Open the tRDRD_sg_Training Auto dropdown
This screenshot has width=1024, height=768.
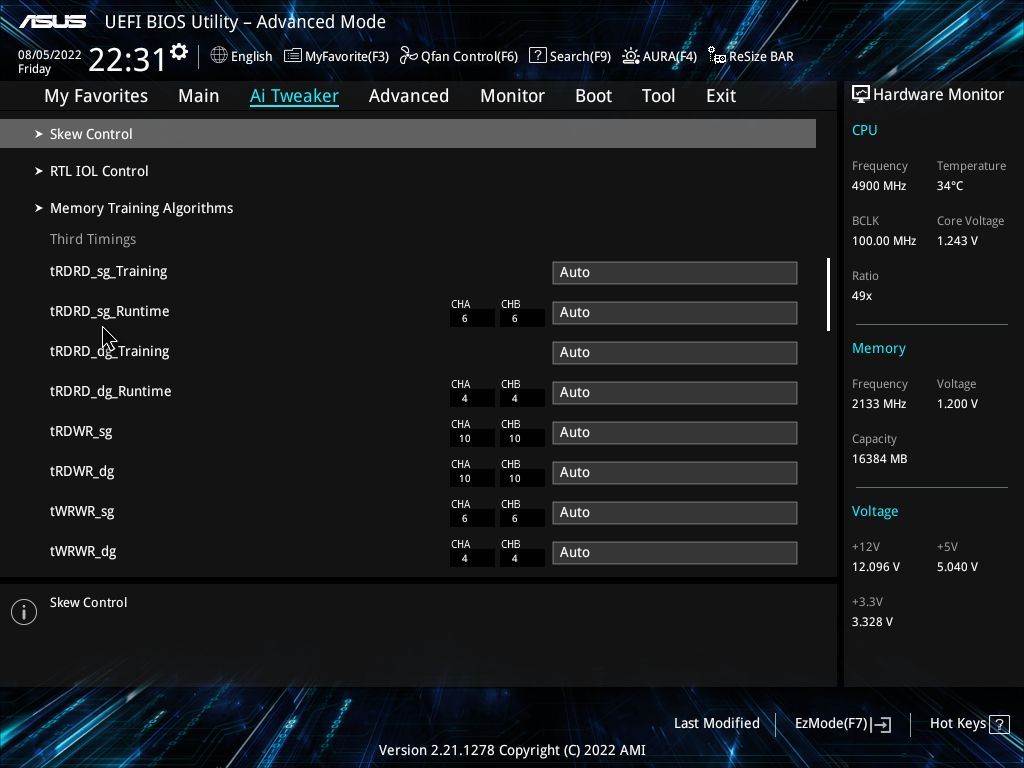[675, 273]
